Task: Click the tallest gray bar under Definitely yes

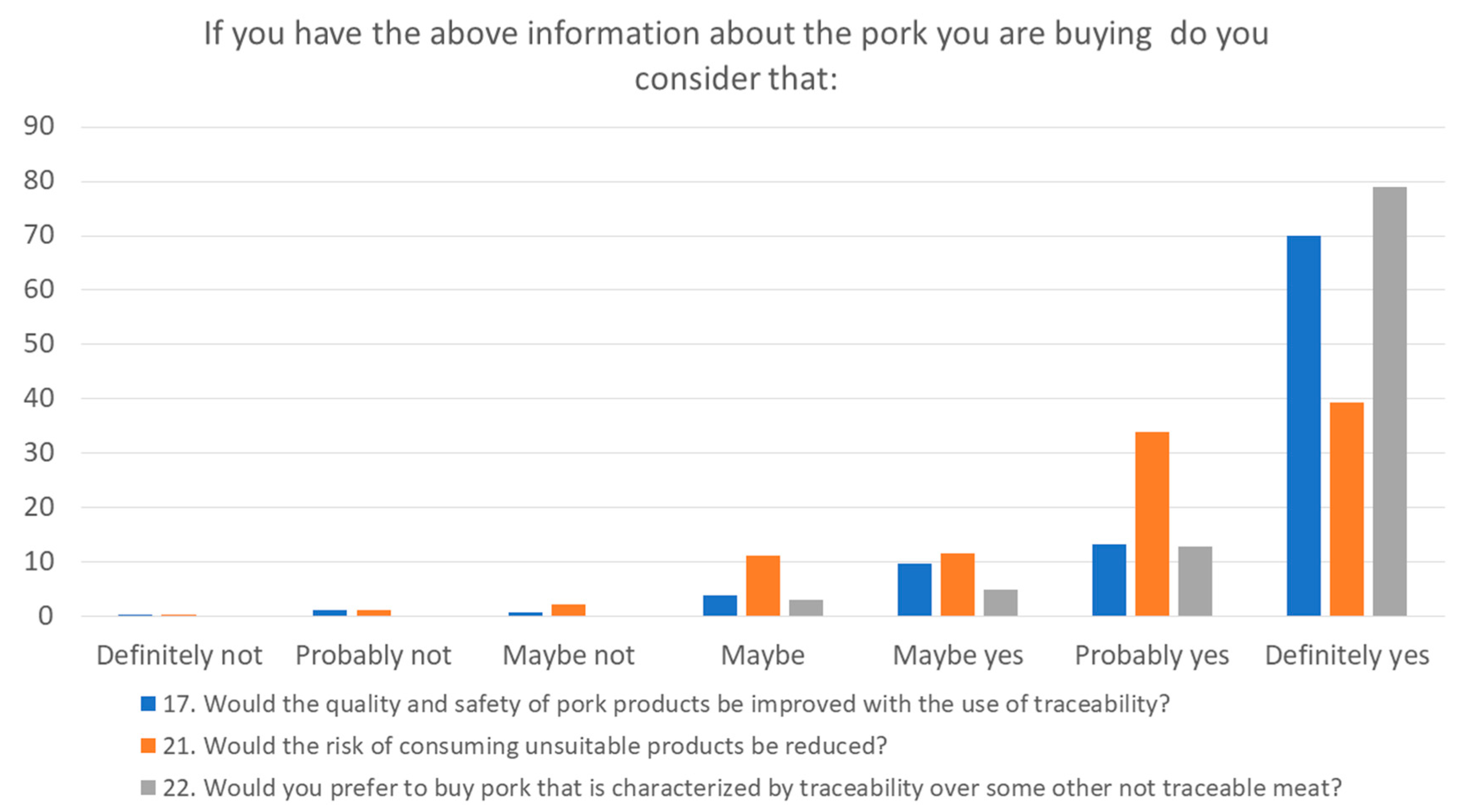Action: [x=1389, y=401]
